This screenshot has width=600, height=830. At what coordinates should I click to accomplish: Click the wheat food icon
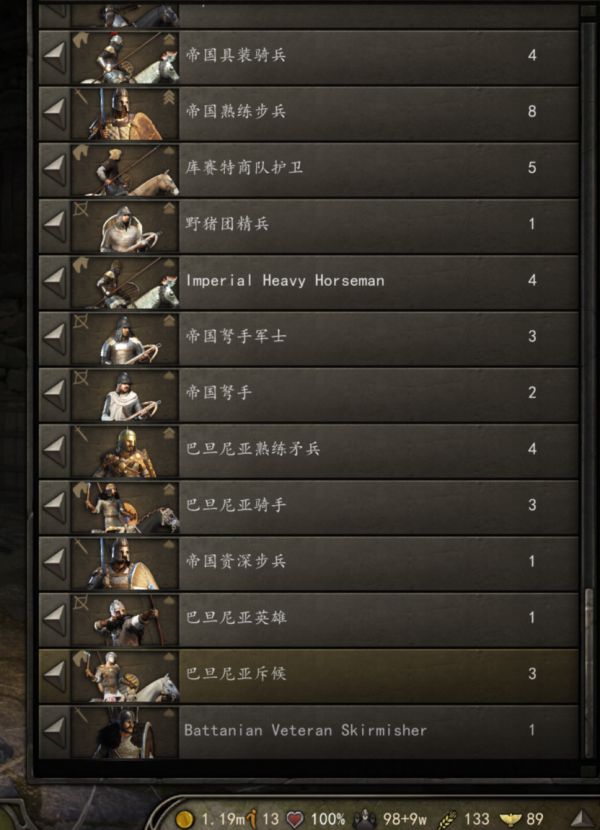tap(448, 819)
